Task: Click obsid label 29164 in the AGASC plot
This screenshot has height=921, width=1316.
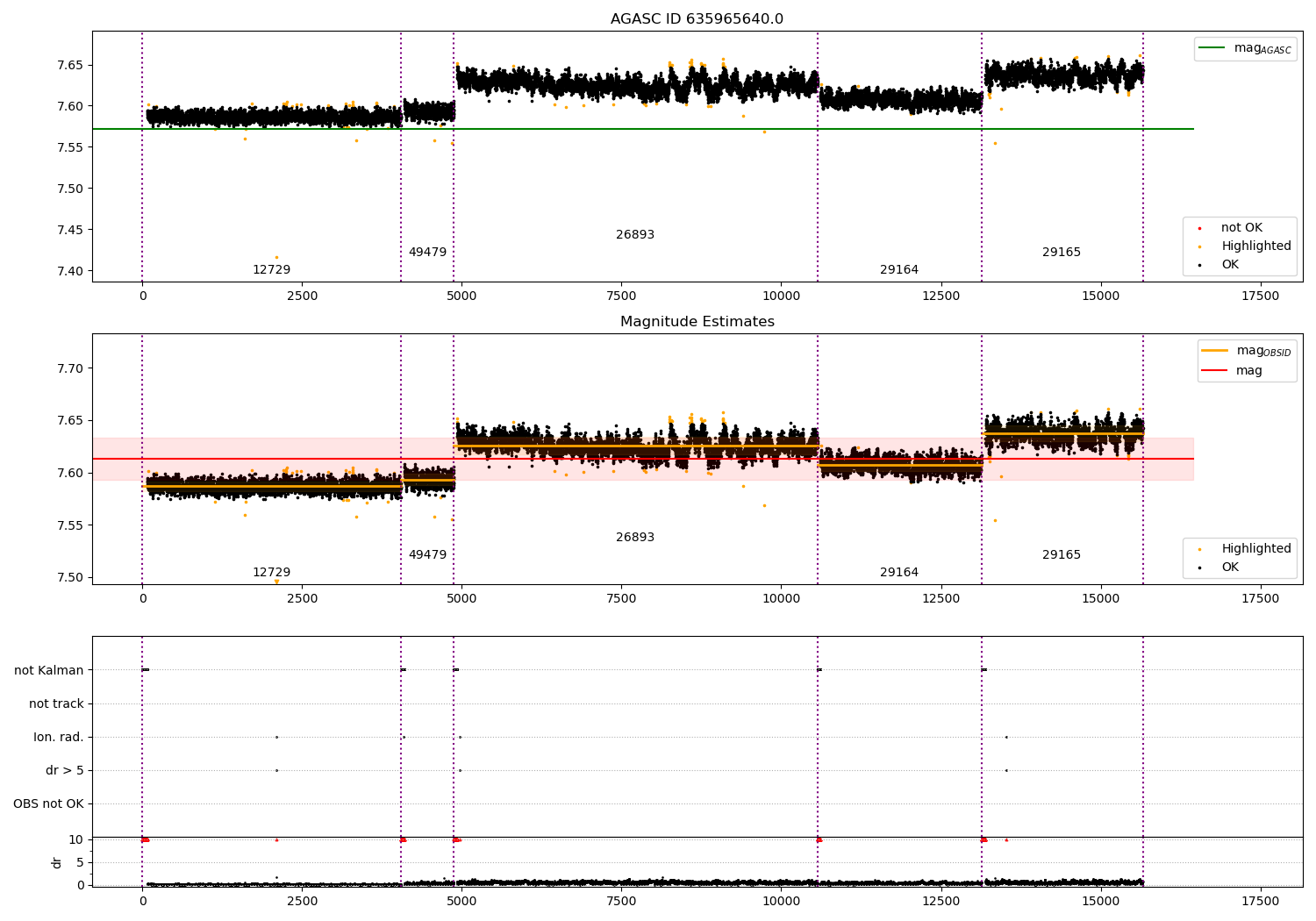Action: tap(899, 270)
